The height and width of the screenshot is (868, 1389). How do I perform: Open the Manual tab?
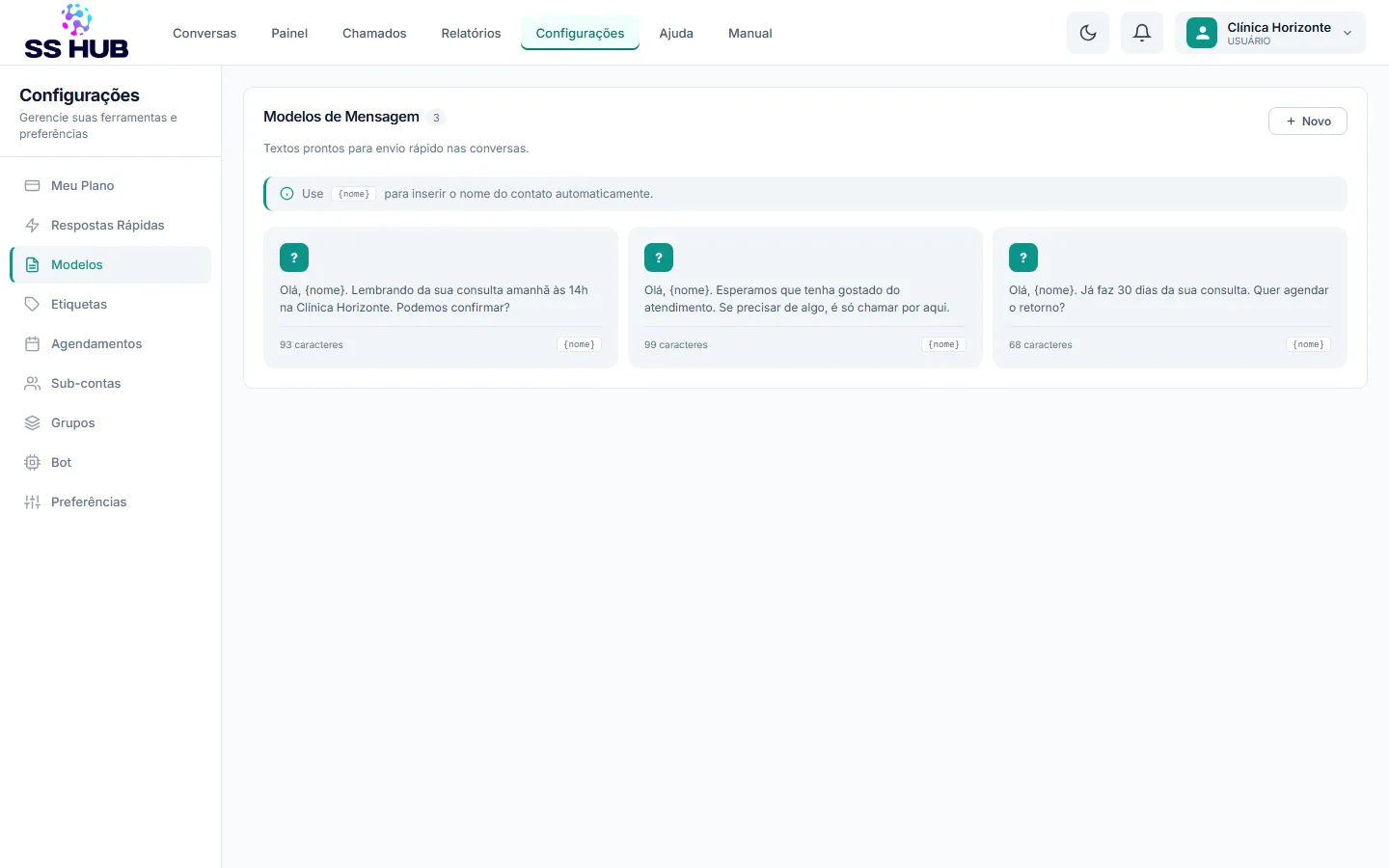point(750,33)
